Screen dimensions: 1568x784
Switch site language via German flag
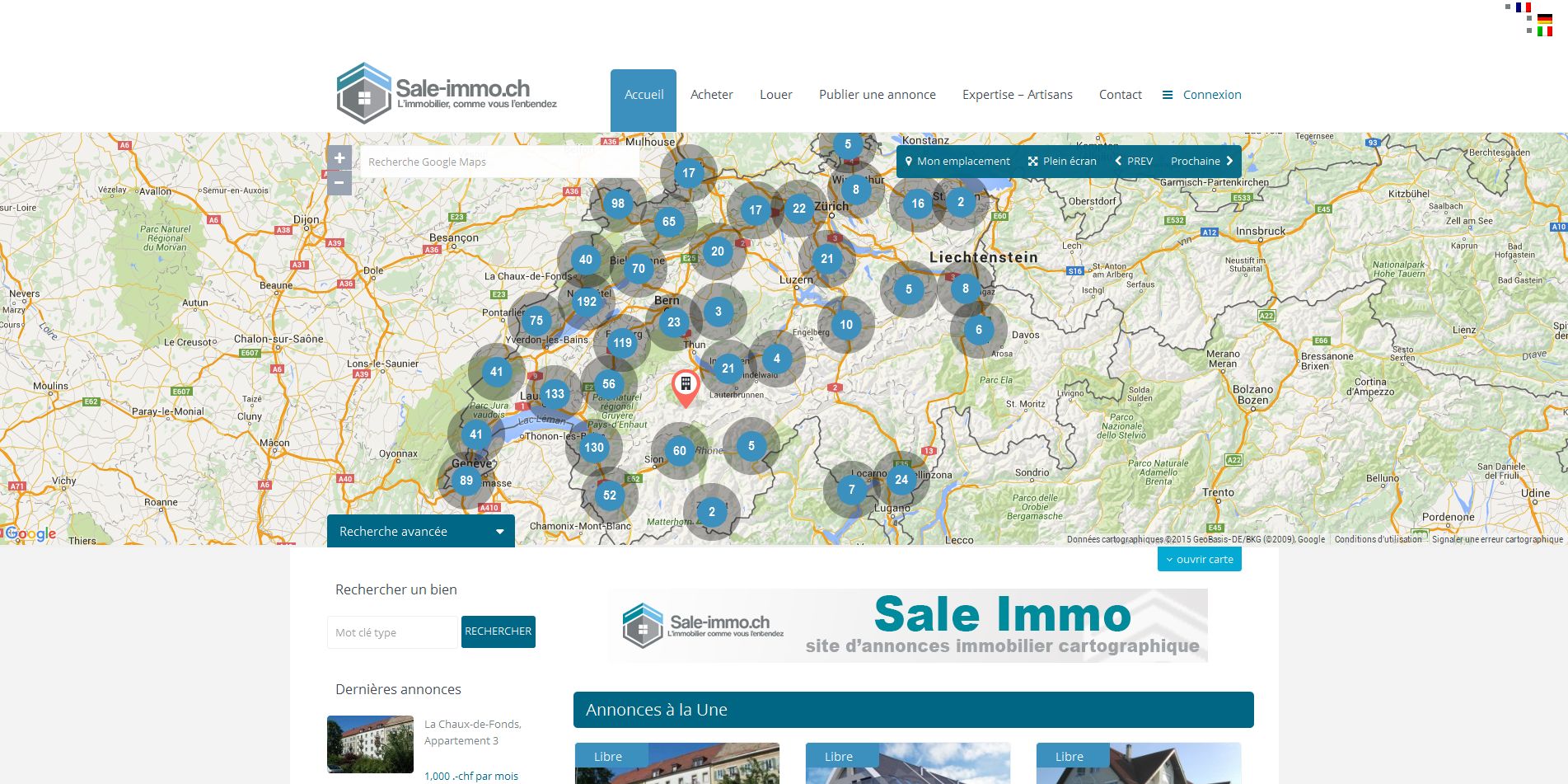pyautogui.click(x=1545, y=19)
